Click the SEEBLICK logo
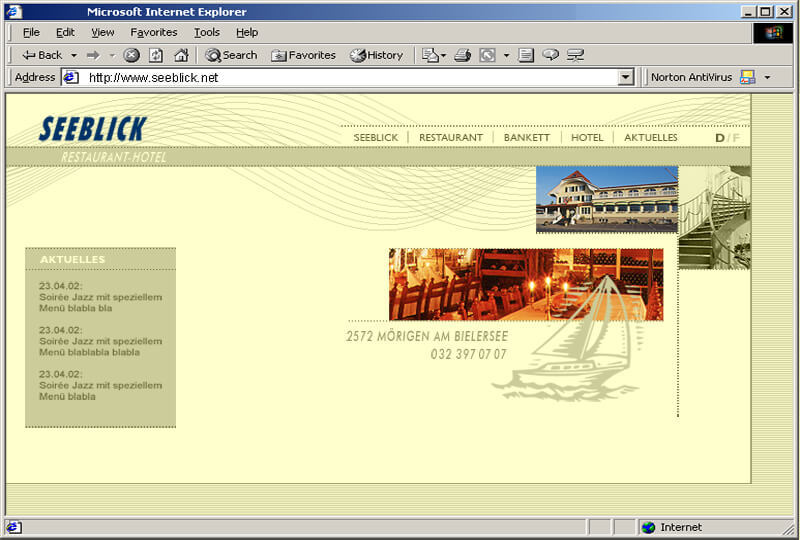This screenshot has height=540, width=800. 93,129
